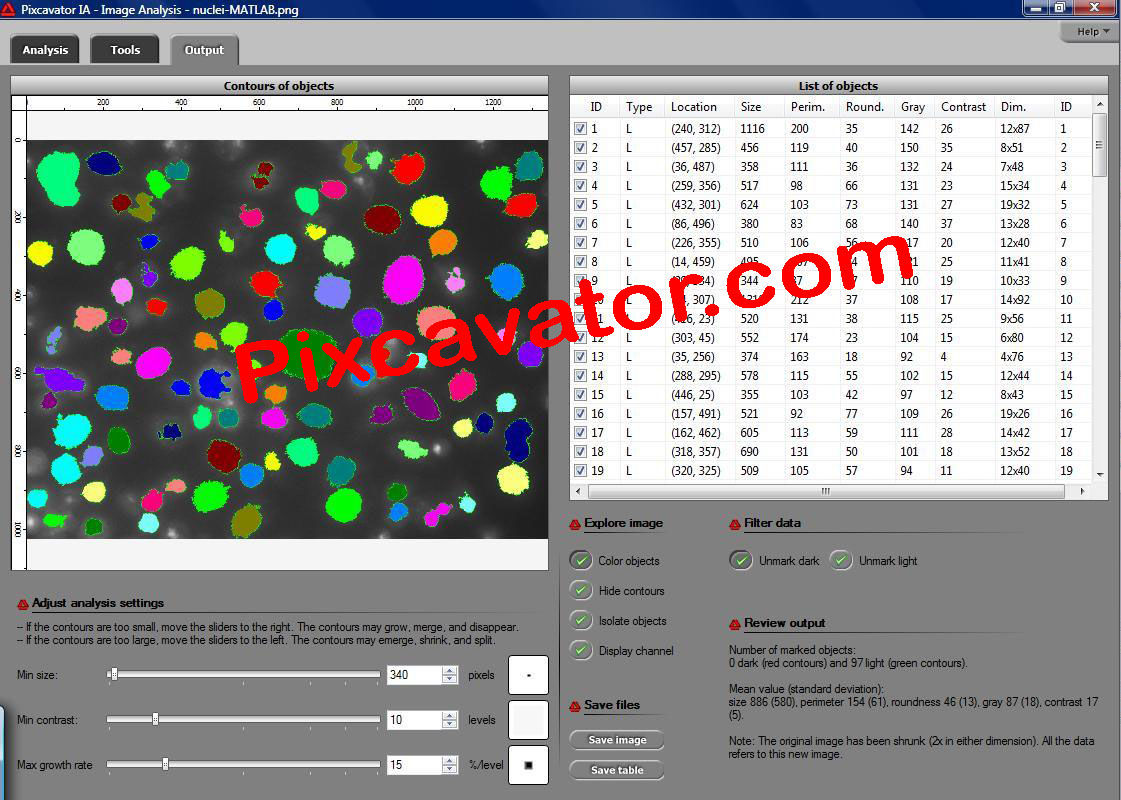Click the red icon beside Save files
The width and height of the screenshot is (1121, 800).
point(575,706)
